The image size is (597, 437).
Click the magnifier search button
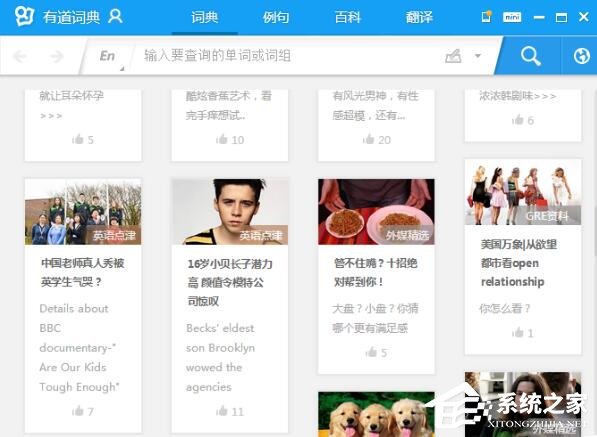coord(531,56)
